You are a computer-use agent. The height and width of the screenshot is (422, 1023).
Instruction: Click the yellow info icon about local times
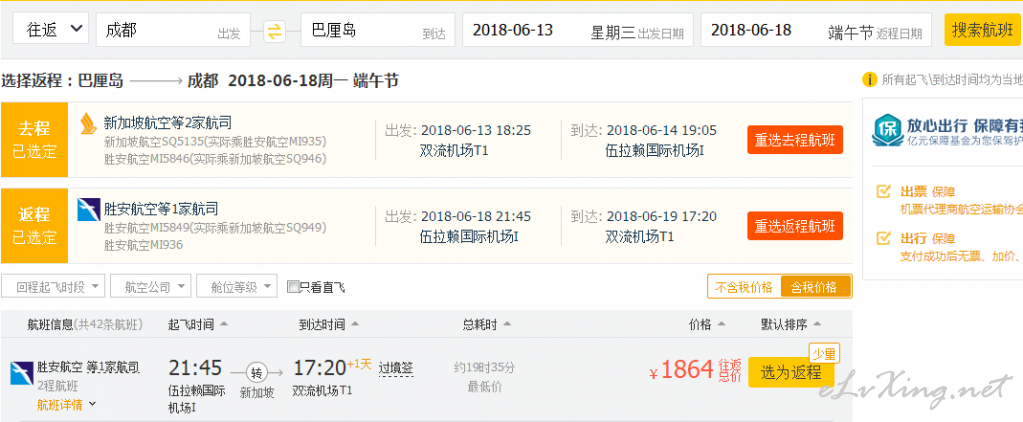(x=869, y=80)
